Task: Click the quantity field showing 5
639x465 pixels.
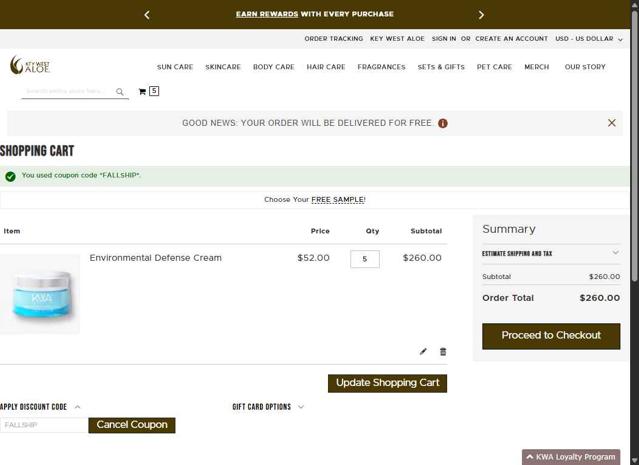Action: (365, 259)
